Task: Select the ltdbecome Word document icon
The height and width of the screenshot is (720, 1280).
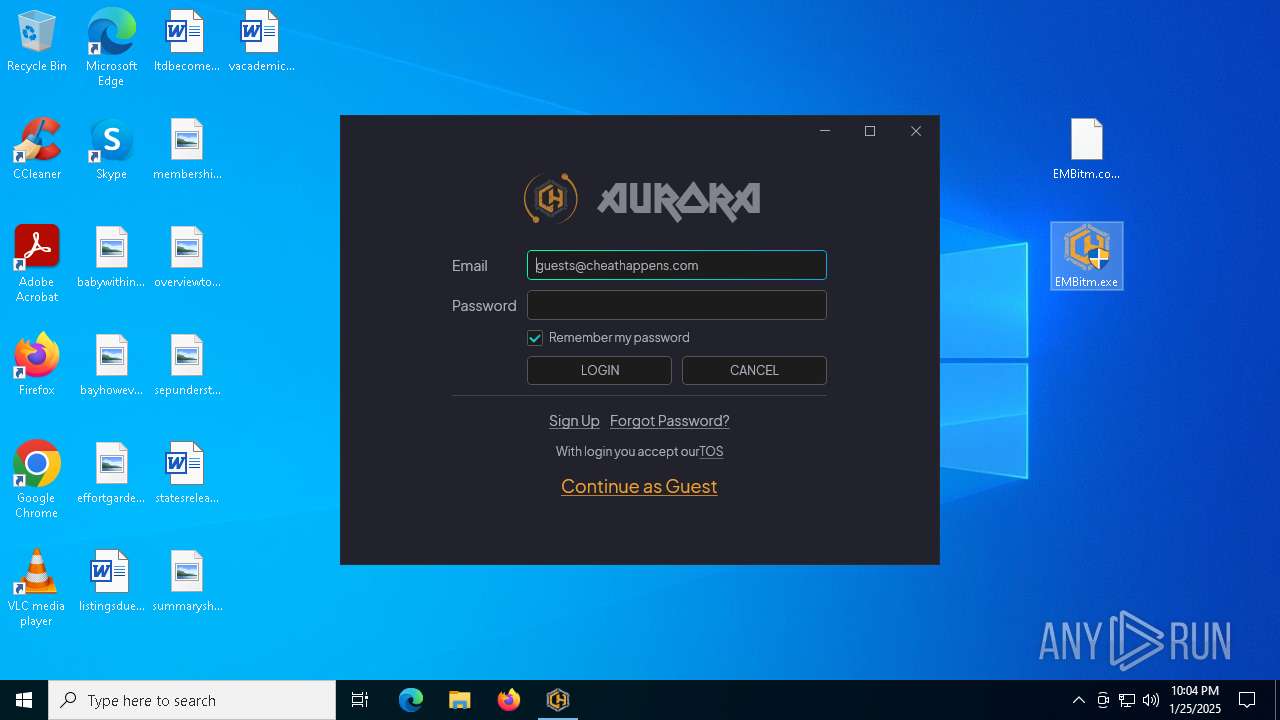Action: click(x=186, y=42)
